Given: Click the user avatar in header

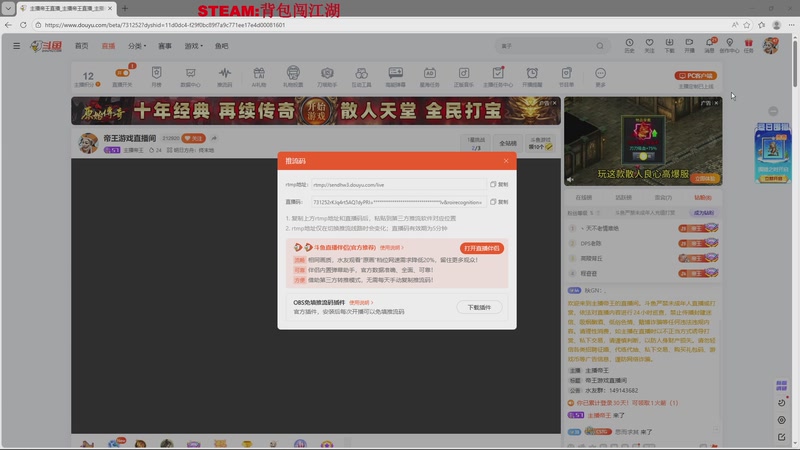Looking at the screenshot, I should [770, 45].
